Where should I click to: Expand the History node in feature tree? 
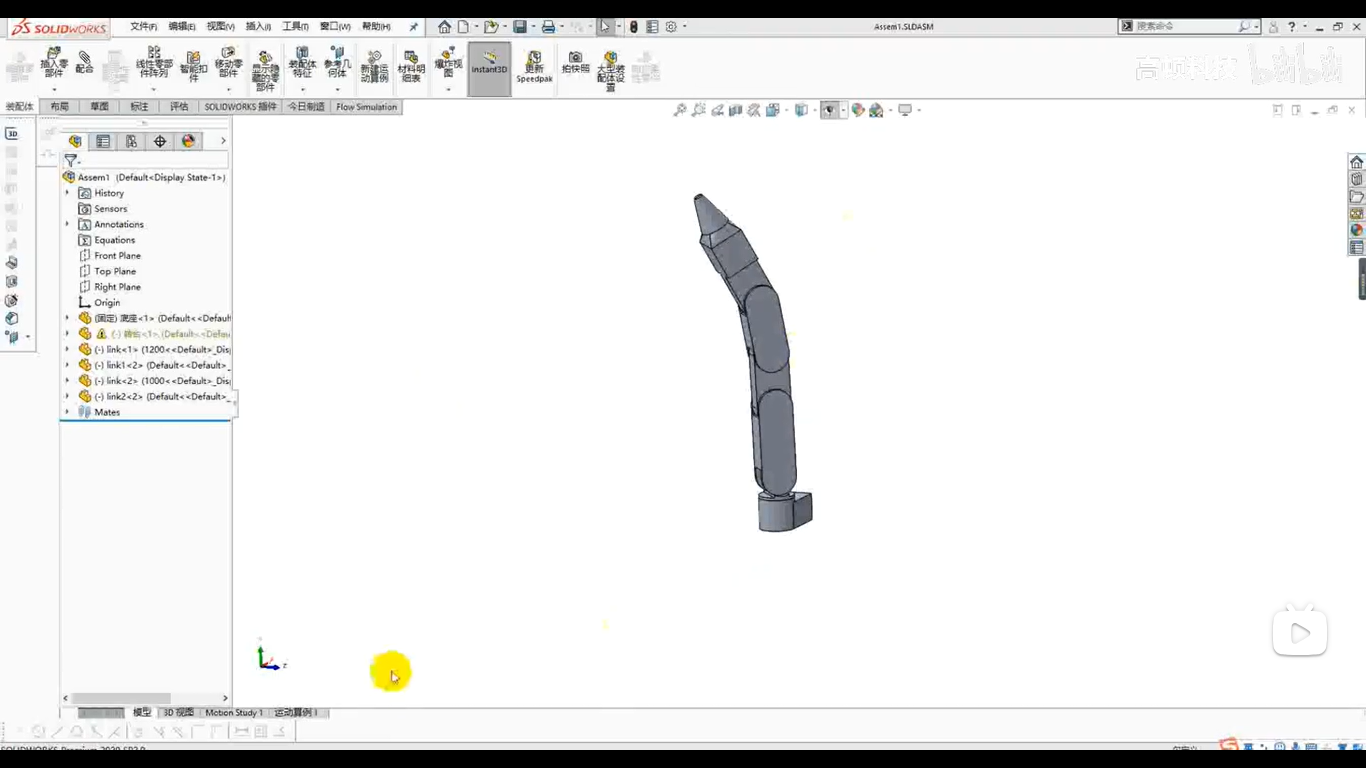click(67, 193)
